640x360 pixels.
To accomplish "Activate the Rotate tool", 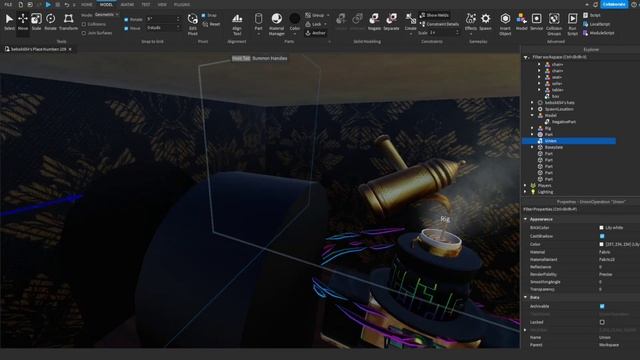I will (x=51, y=22).
